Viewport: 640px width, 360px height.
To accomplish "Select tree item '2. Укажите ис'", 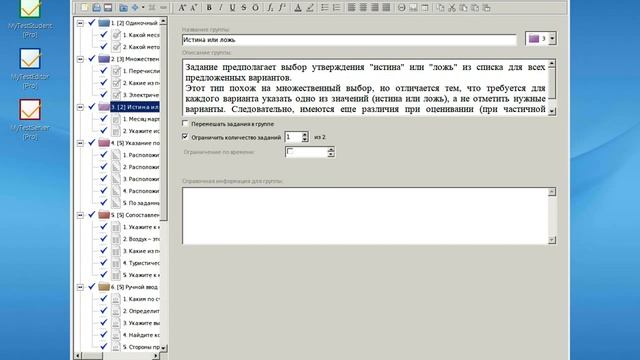I will (x=141, y=131).
